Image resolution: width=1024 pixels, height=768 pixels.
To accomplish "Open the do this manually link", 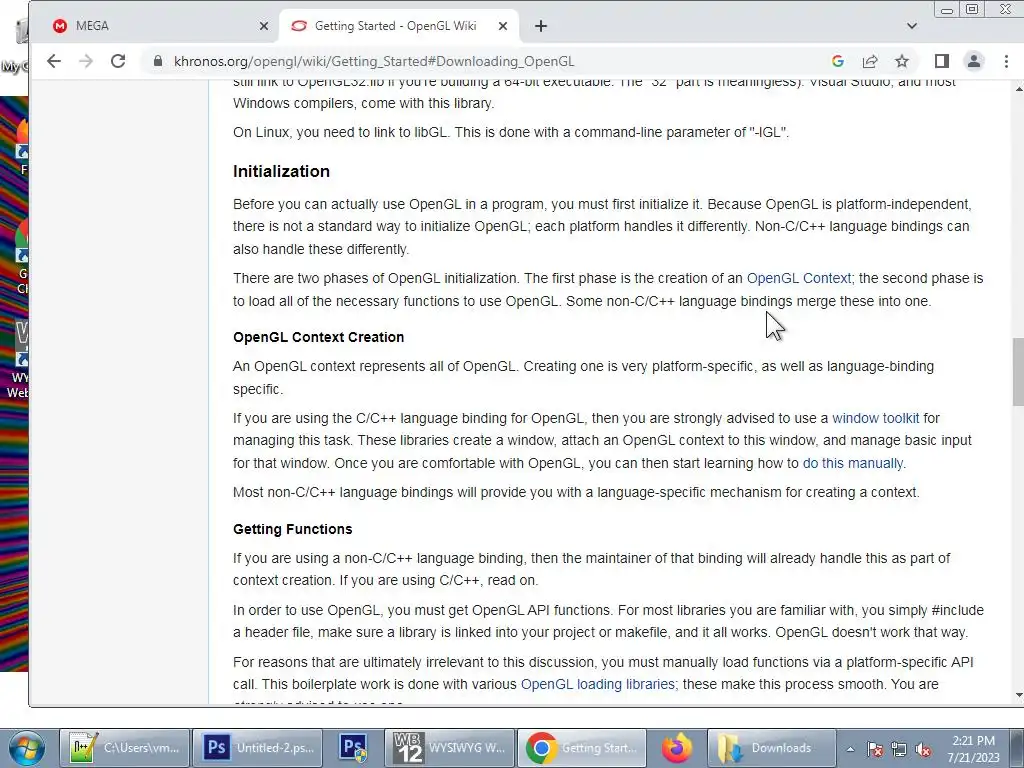I will [852, 463].
